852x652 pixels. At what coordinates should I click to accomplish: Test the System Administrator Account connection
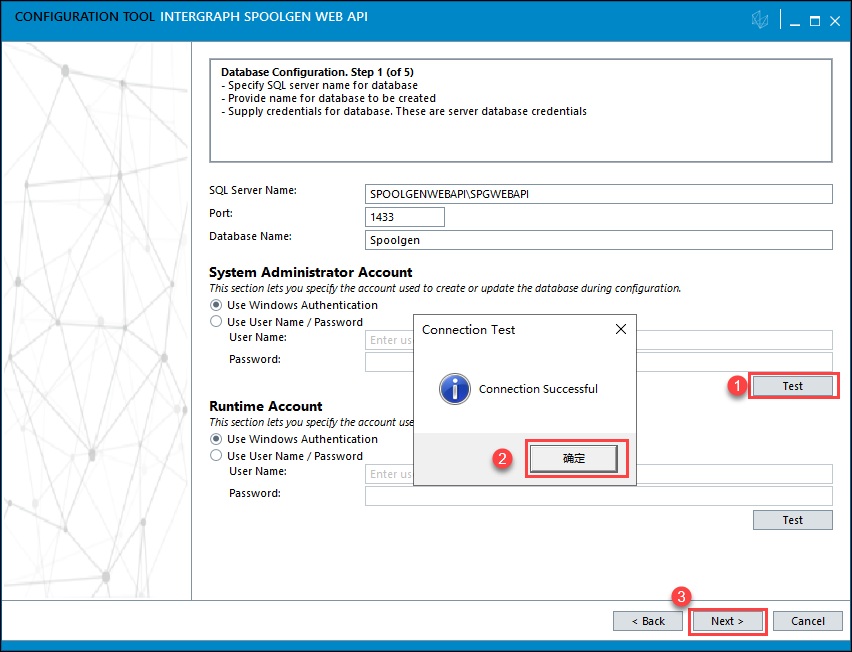pyautogui.click(x=792, y=386)
